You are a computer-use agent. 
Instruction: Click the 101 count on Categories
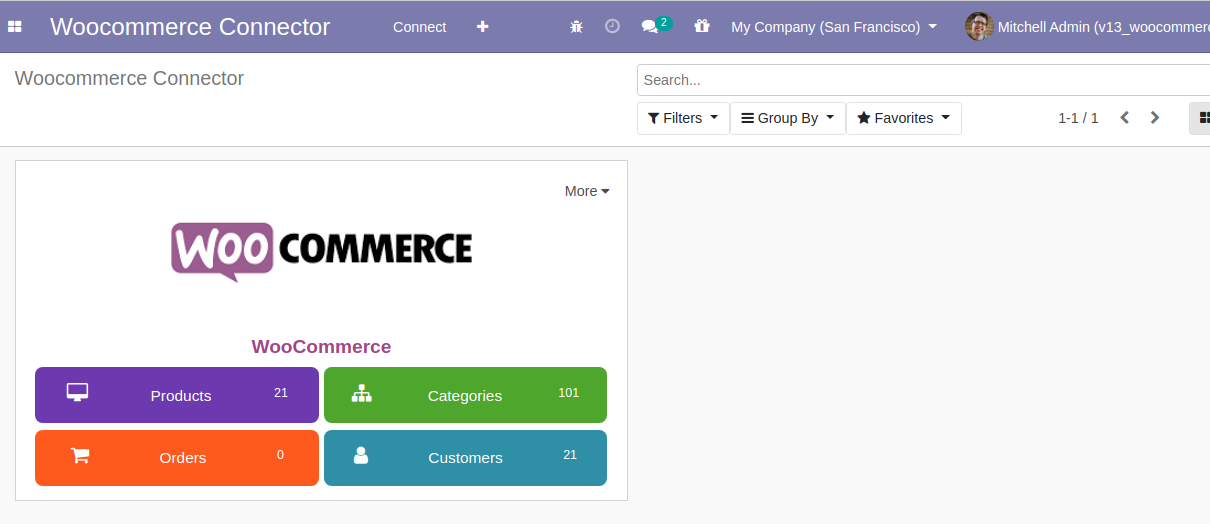[569, 393]
